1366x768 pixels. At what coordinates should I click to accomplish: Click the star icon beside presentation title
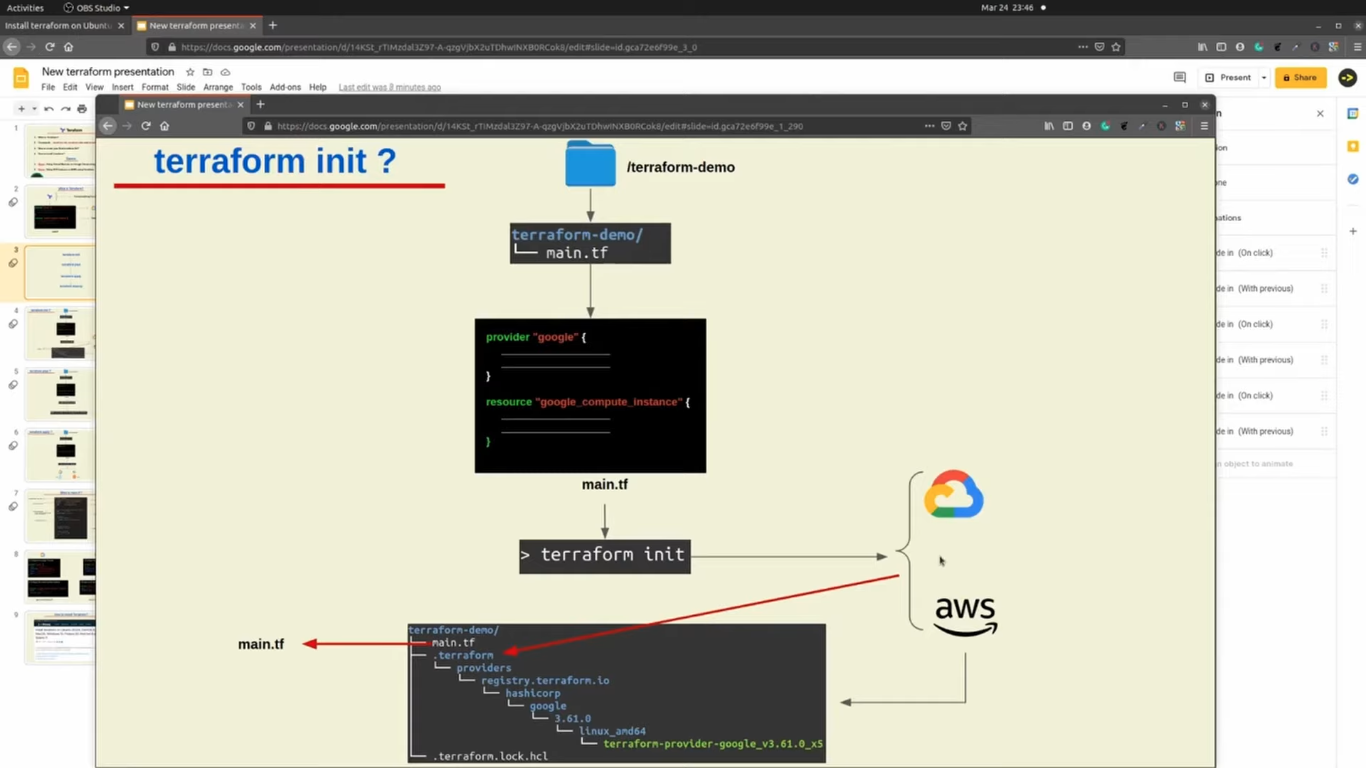click(x=190, y=72)
